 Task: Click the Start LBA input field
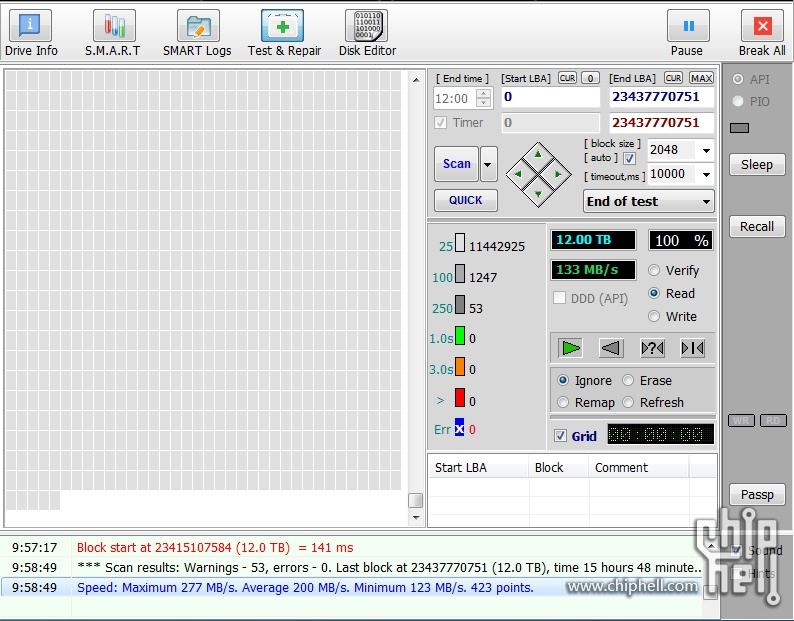coord(550,97)
